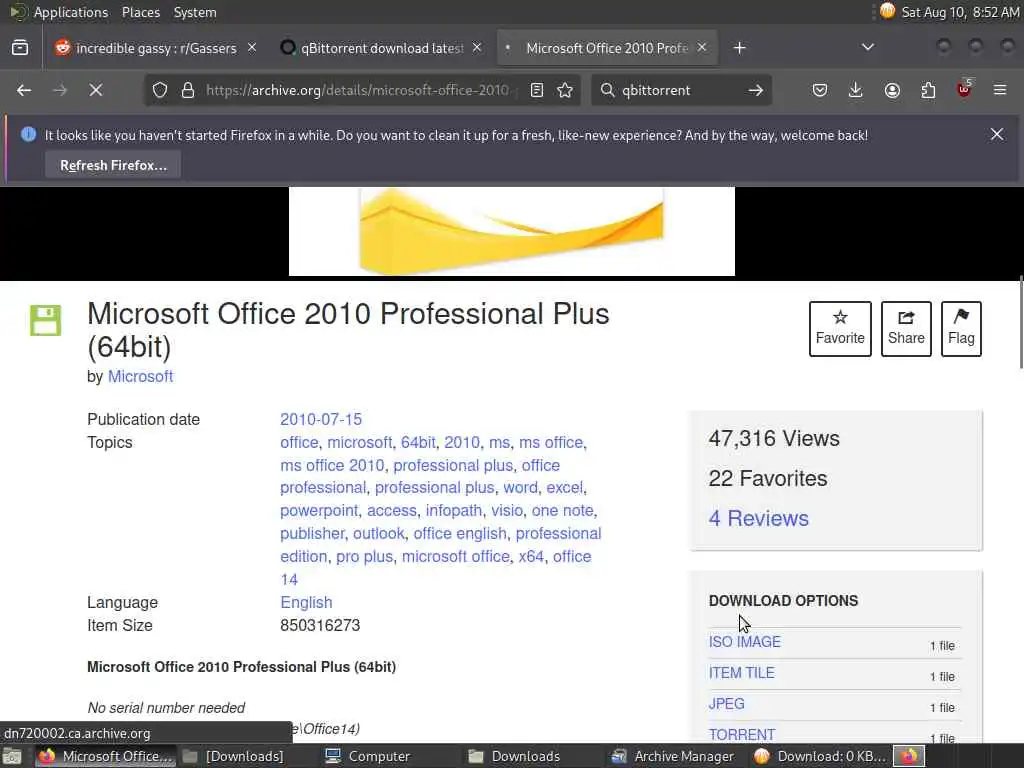Open the 4 Reviews link
1024x768 pixels.
[x=758, y=518]
